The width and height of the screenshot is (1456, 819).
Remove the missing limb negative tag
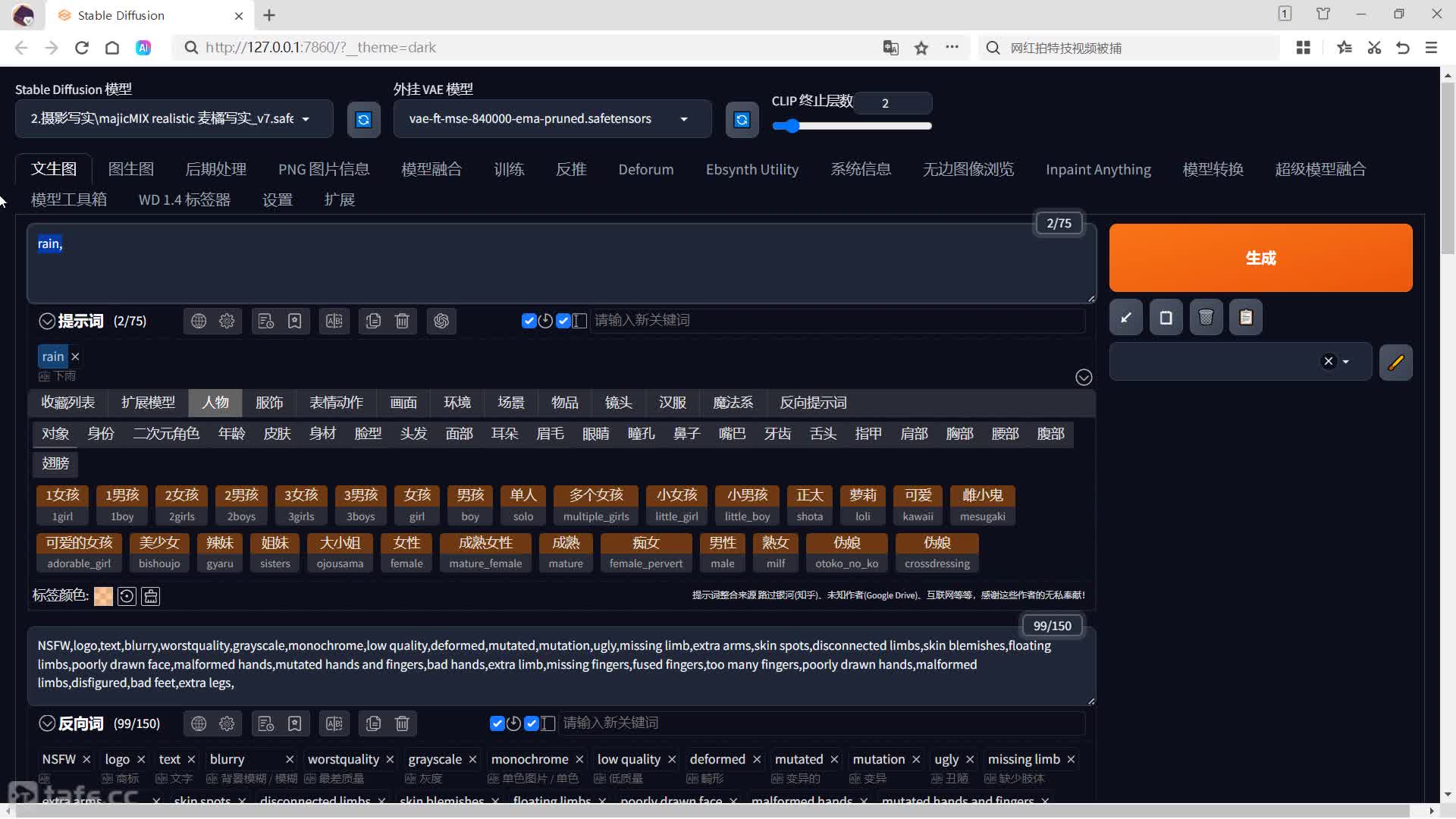pos(1071,759)
